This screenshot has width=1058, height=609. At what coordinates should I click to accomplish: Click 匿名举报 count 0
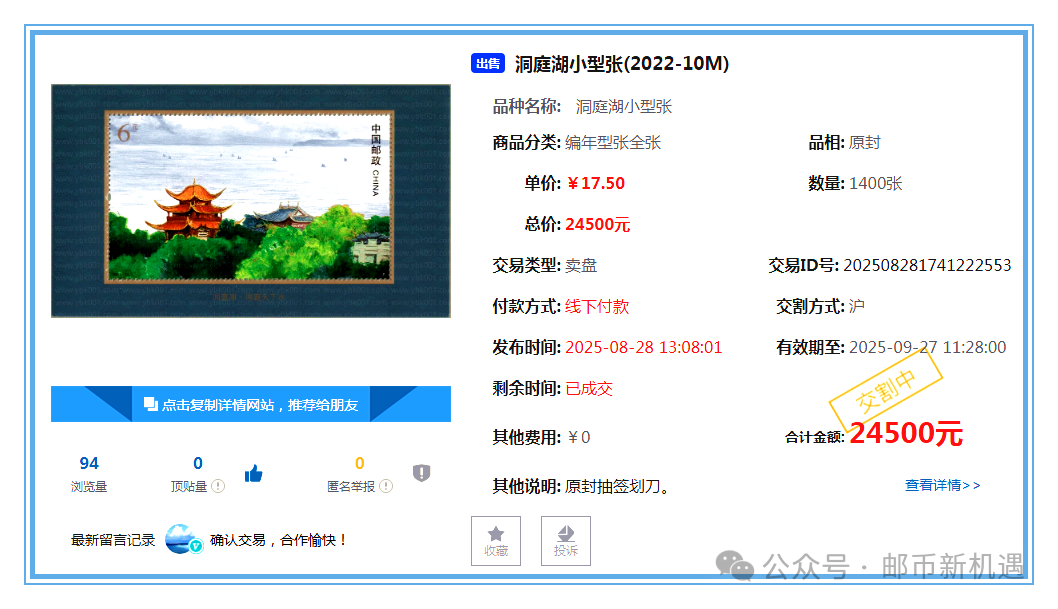pos(360,463)
